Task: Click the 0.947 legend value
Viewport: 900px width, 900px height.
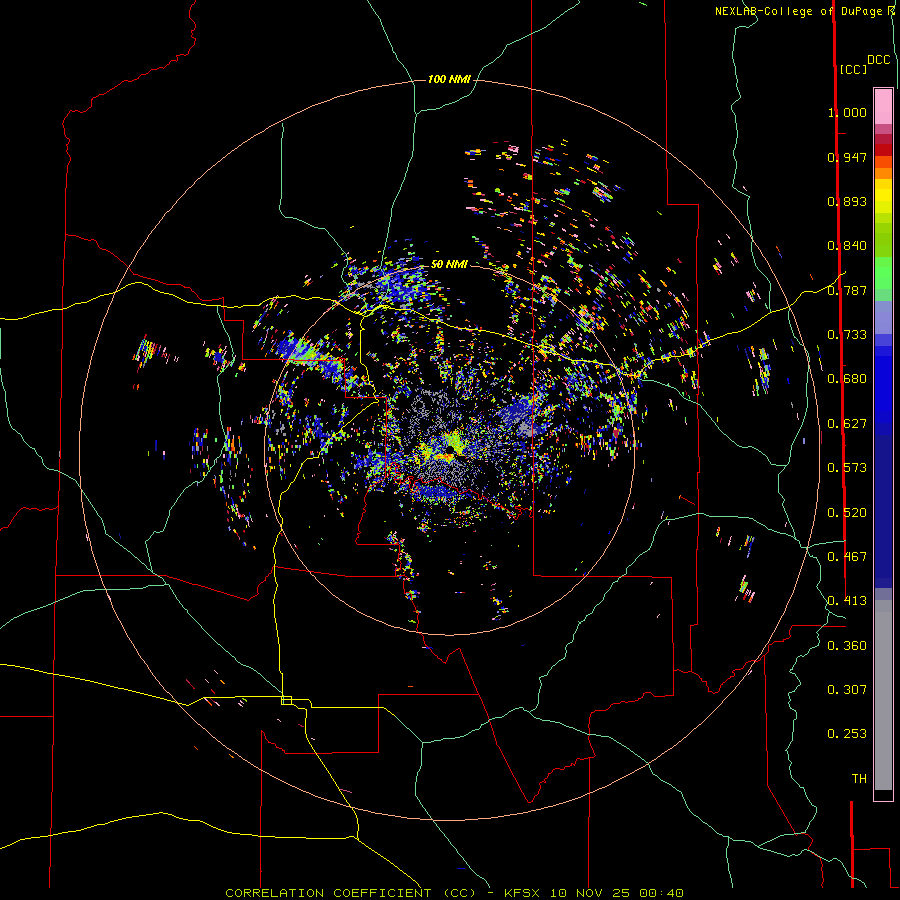Action: click(847, 157)
